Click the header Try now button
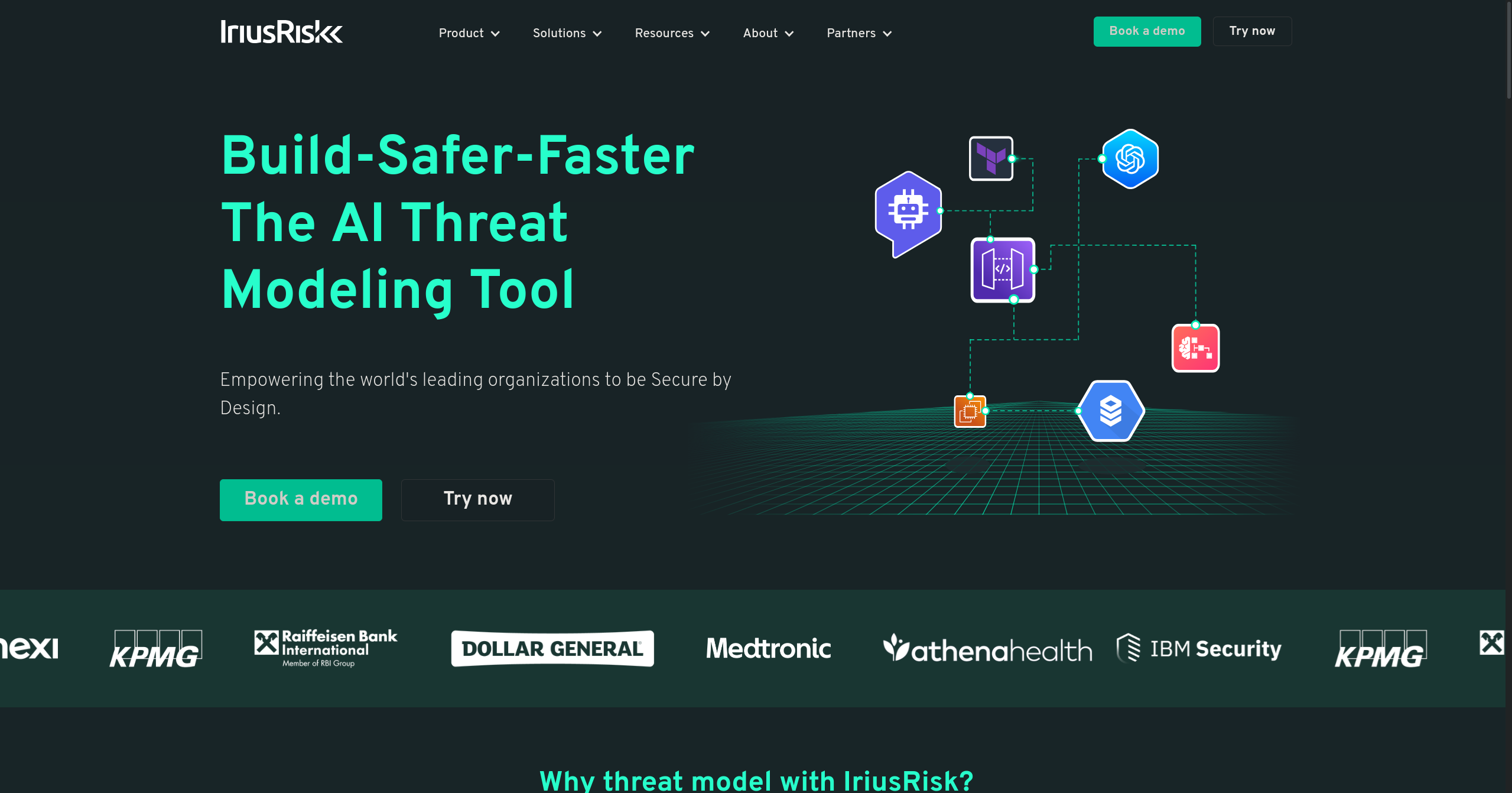 click(1251, 31)
